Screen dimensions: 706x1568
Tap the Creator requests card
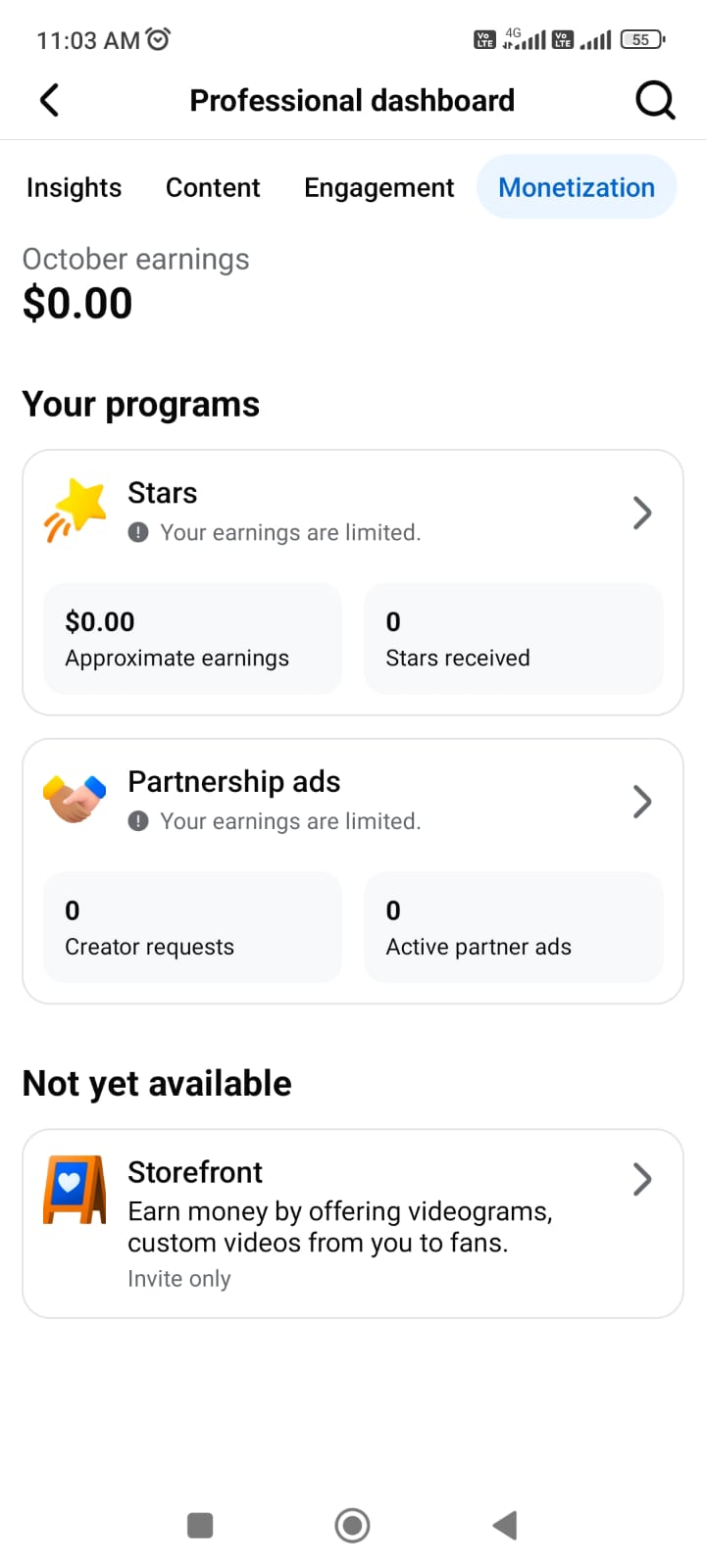pyautogui.click(x=193, y=927)
